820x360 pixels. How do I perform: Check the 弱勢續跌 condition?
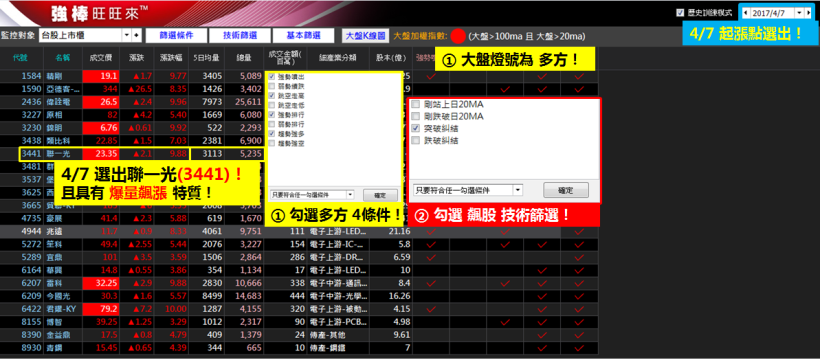point(271,86)
